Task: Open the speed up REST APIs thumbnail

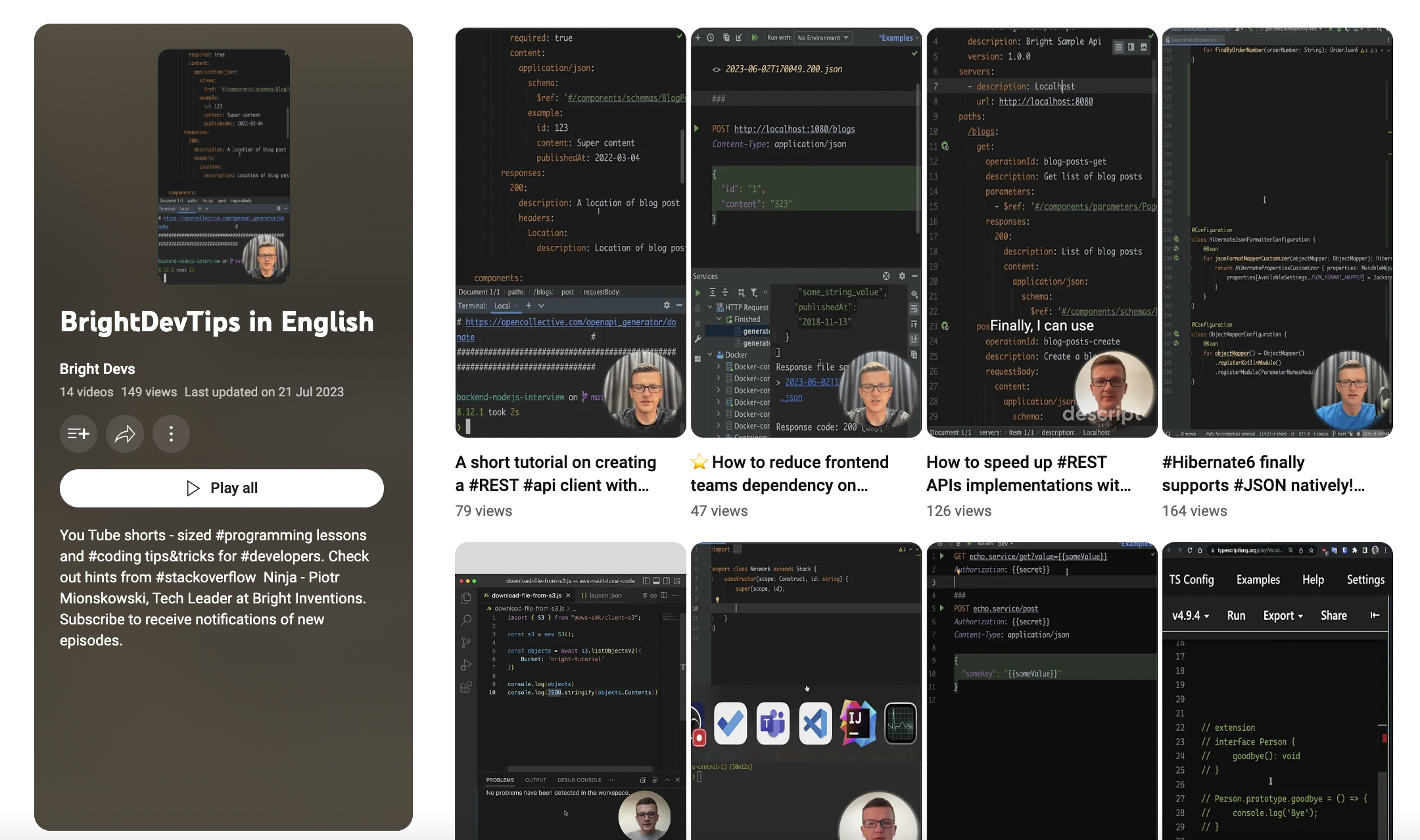Action: point(1042,233)
